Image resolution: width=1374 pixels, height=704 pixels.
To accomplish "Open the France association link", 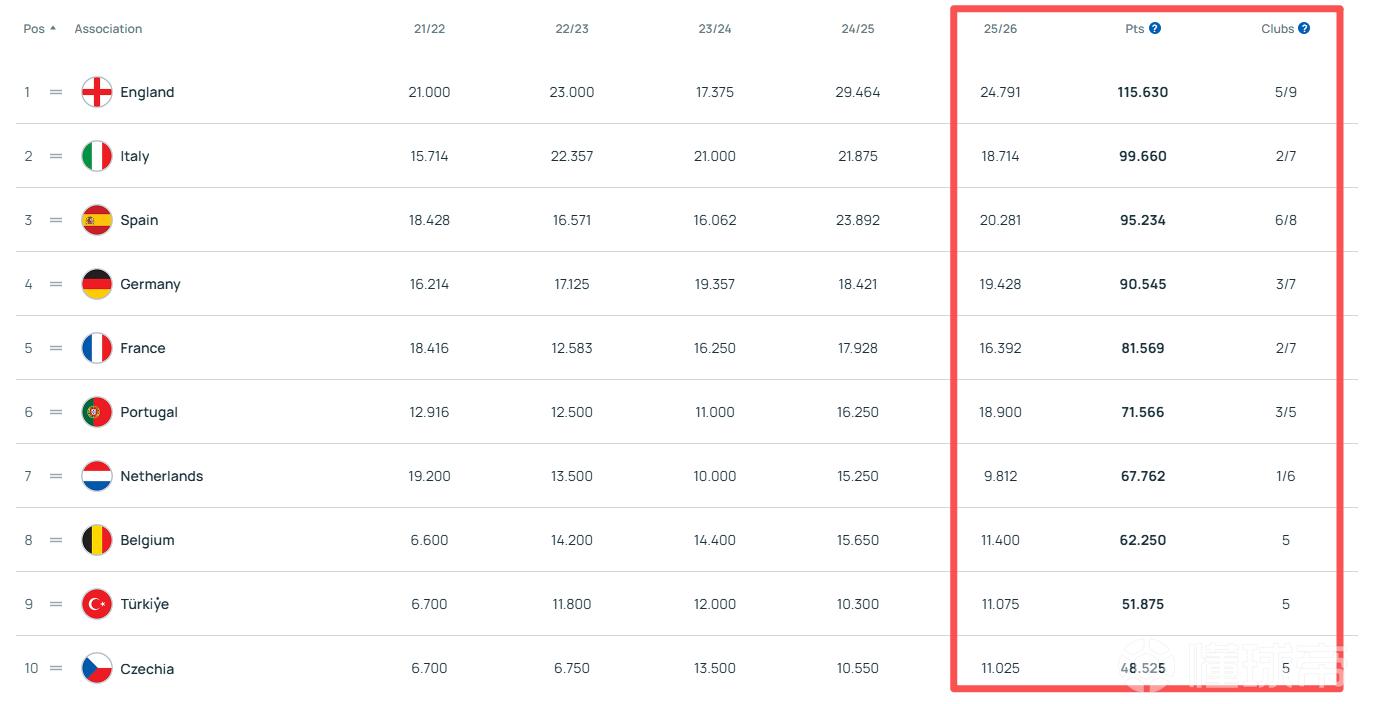I will pos(143,348).
